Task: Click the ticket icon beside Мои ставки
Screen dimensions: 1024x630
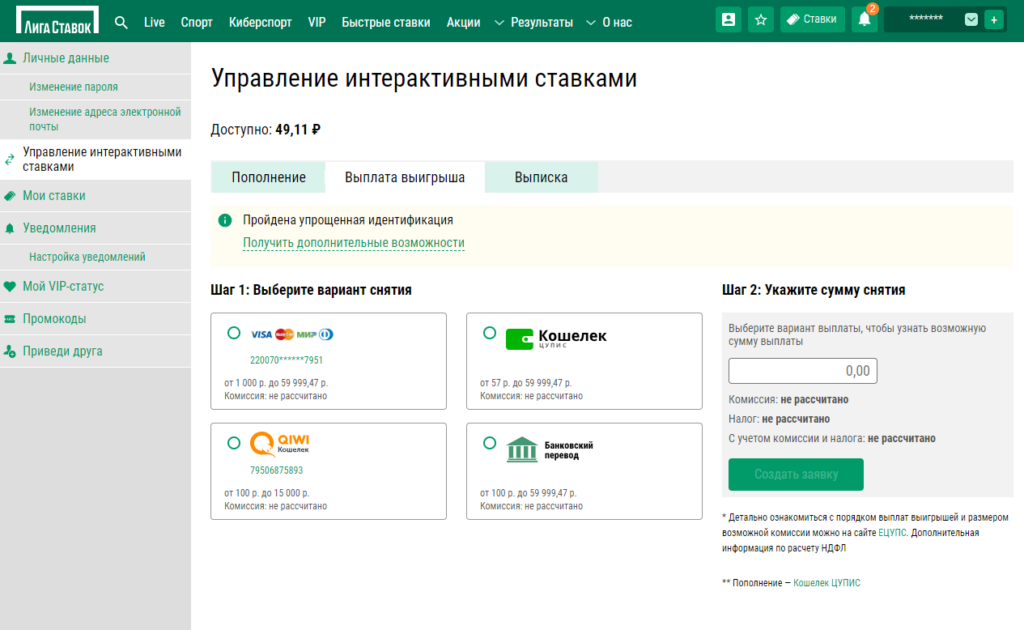Action: [x=10, y=196]
